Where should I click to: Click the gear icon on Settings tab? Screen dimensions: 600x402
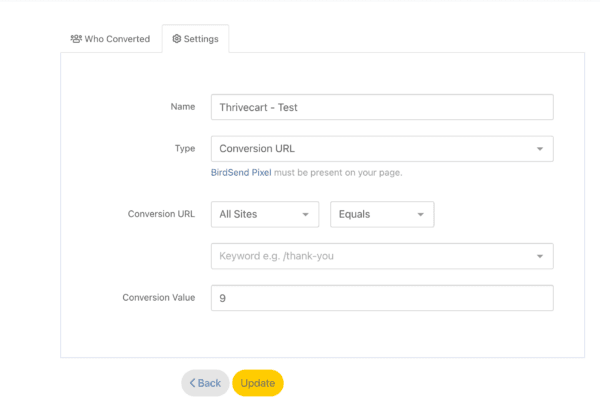click(x=177, y=39)
